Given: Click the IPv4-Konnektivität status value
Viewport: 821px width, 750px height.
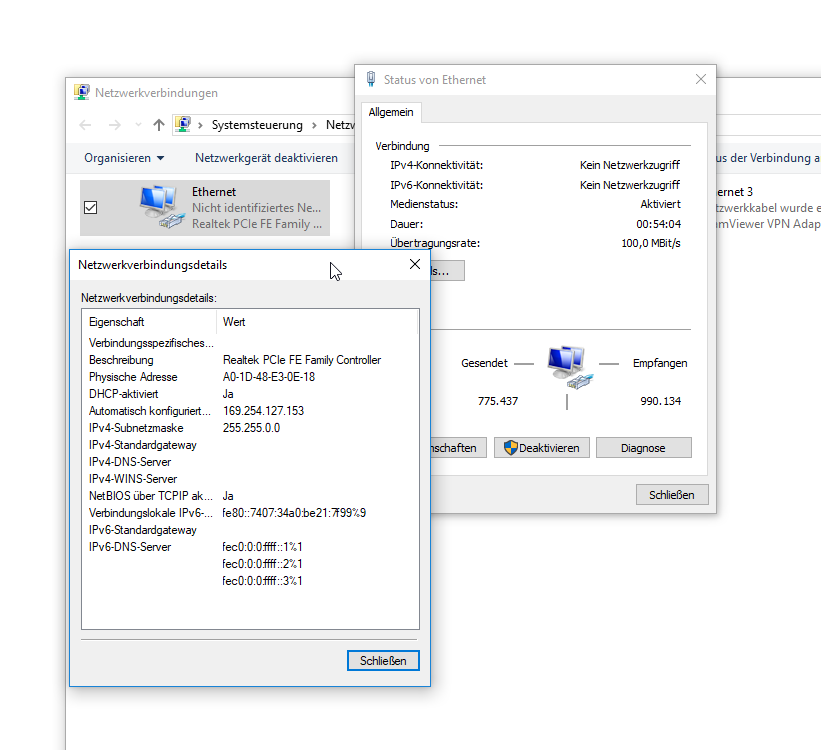Looking at the screenshot, I should [x=630, y=165].
